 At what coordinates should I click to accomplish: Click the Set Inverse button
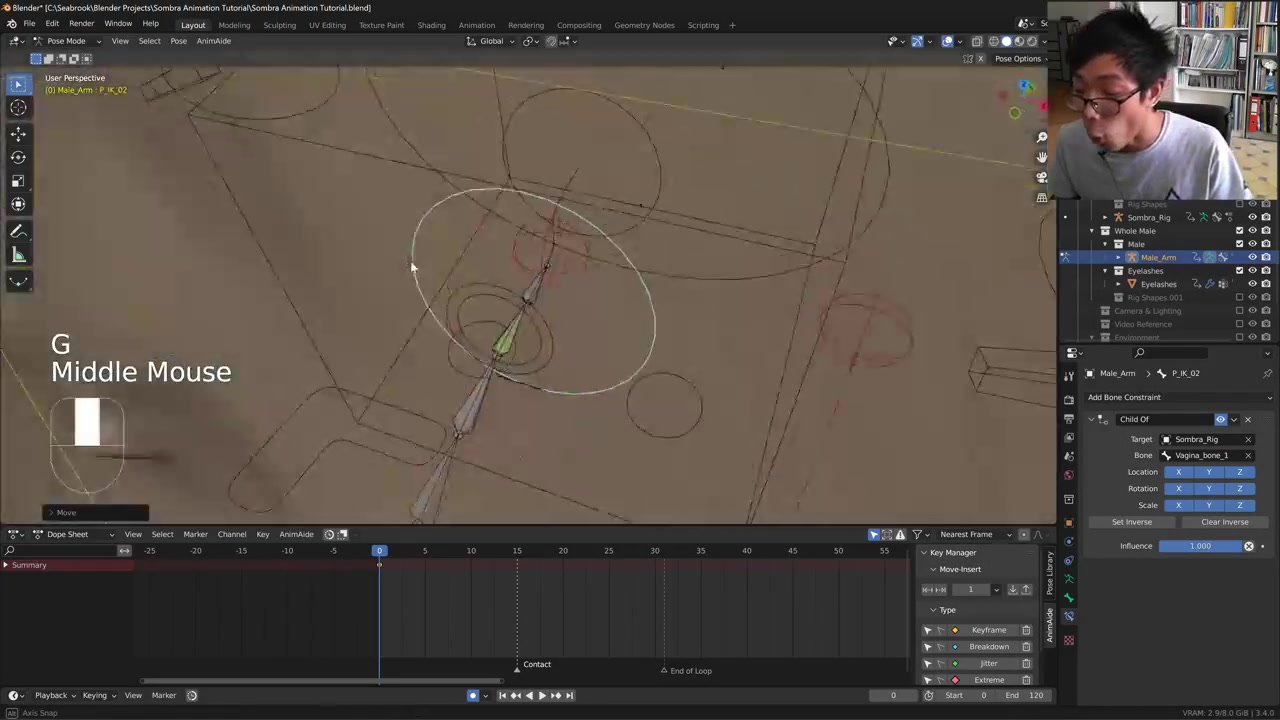tap(1132, 522)
